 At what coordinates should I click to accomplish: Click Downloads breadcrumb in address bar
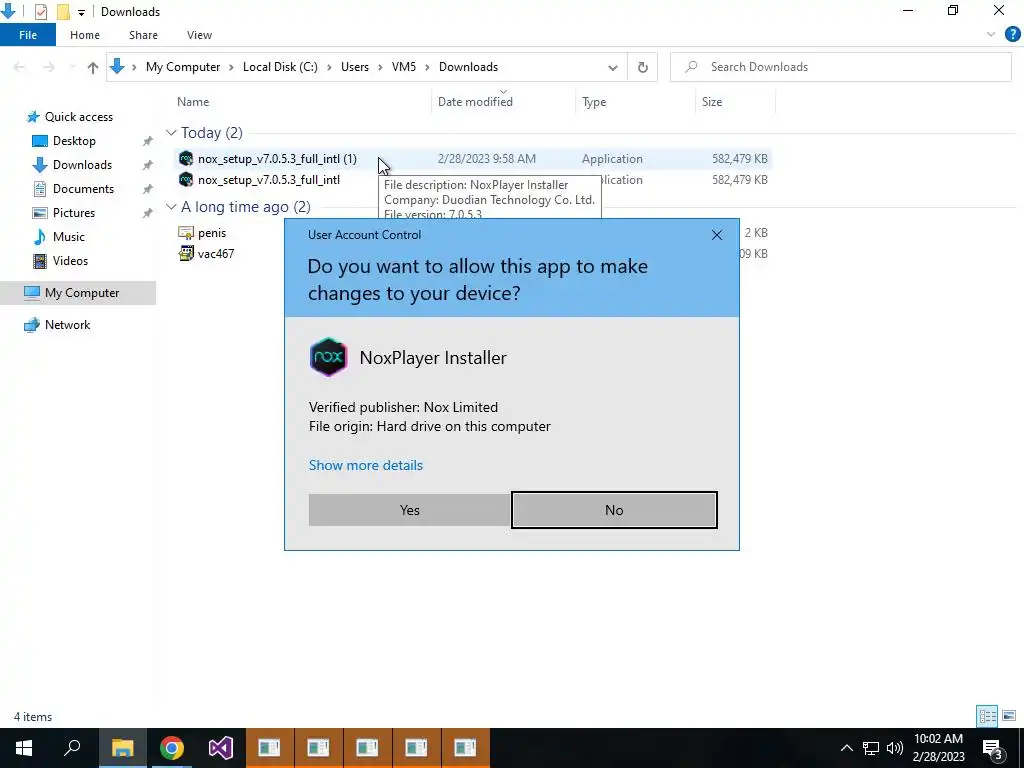click(x=468, y=67)
